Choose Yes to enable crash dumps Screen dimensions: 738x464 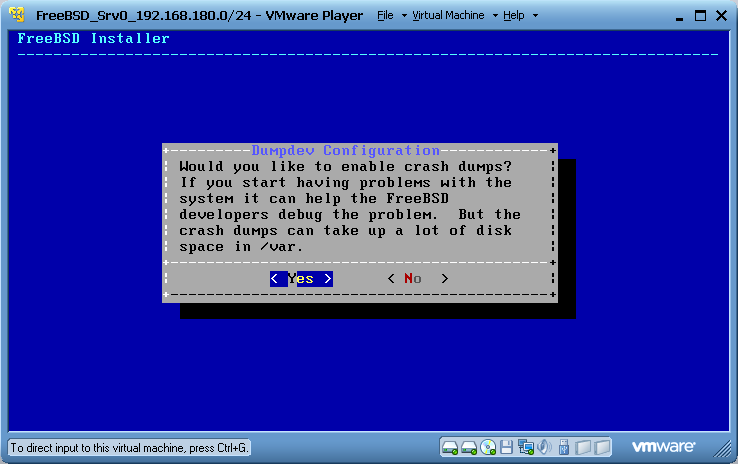301,279
